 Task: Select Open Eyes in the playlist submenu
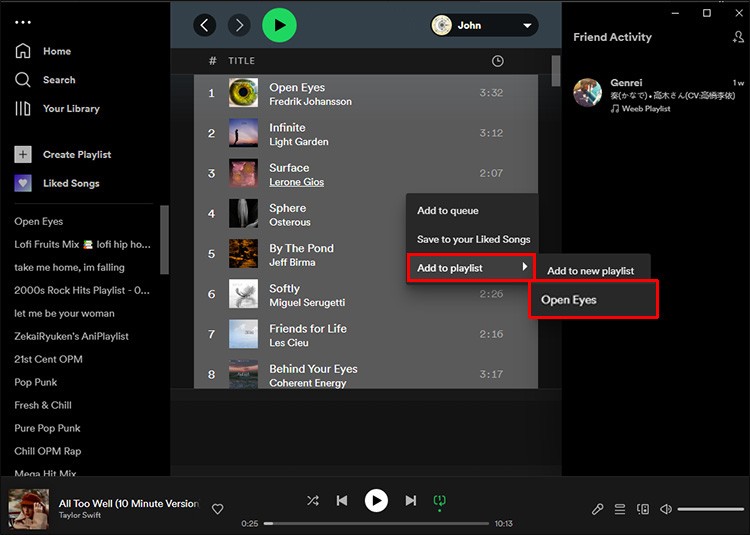point(594,300)
